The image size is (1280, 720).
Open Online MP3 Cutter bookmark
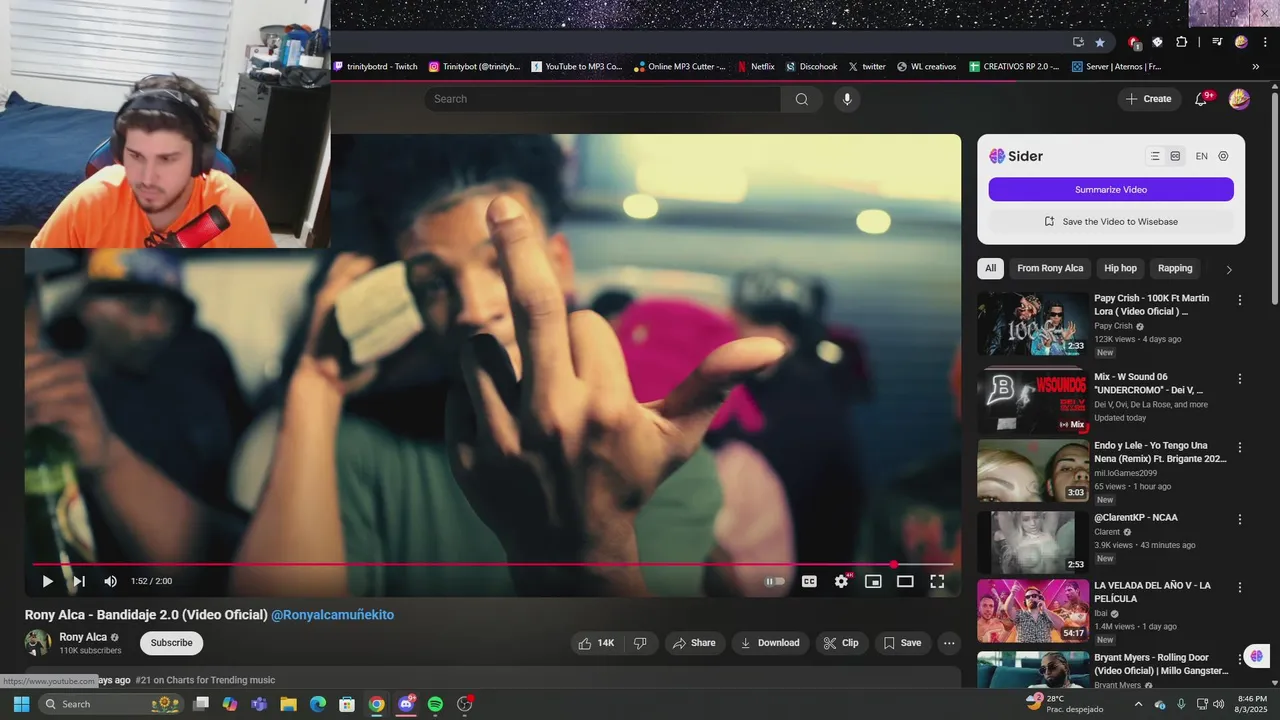679,67
